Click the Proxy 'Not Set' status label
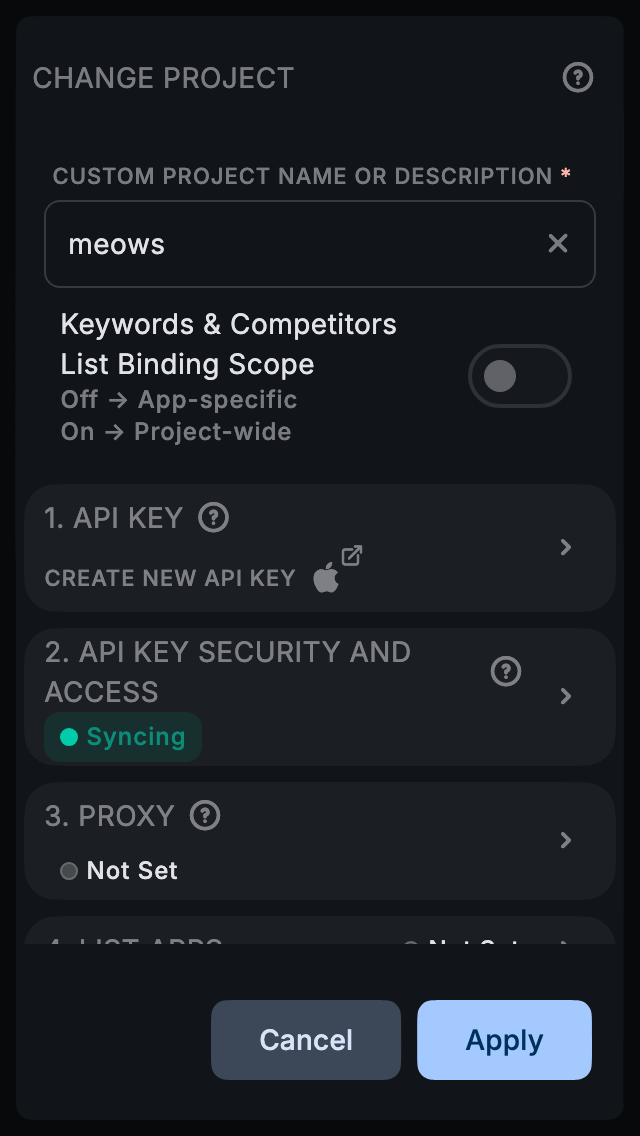The width and height of the screenshot is (640, 1136). [131, 871]
